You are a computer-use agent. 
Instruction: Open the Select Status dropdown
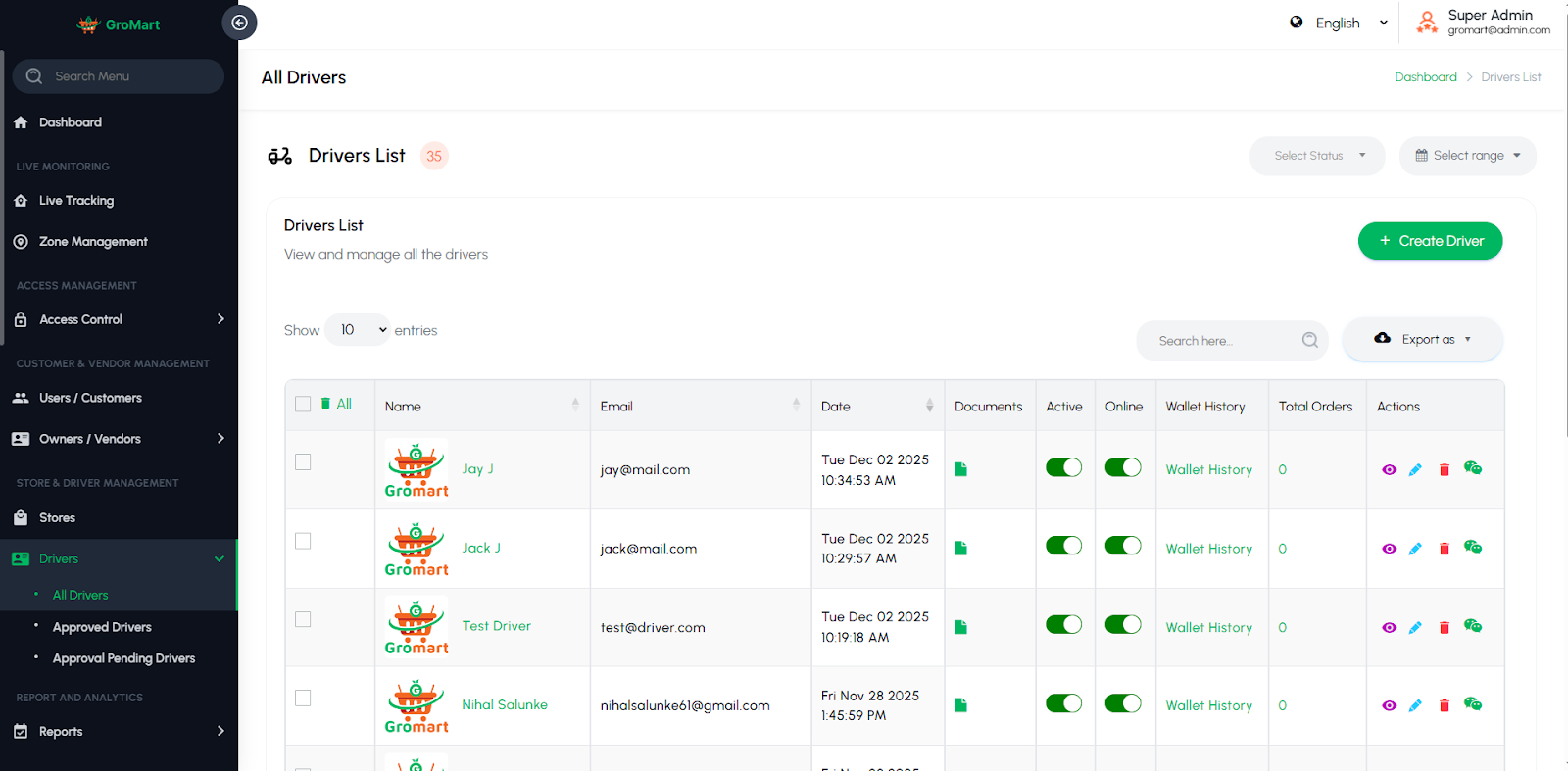coord(1317,156)
